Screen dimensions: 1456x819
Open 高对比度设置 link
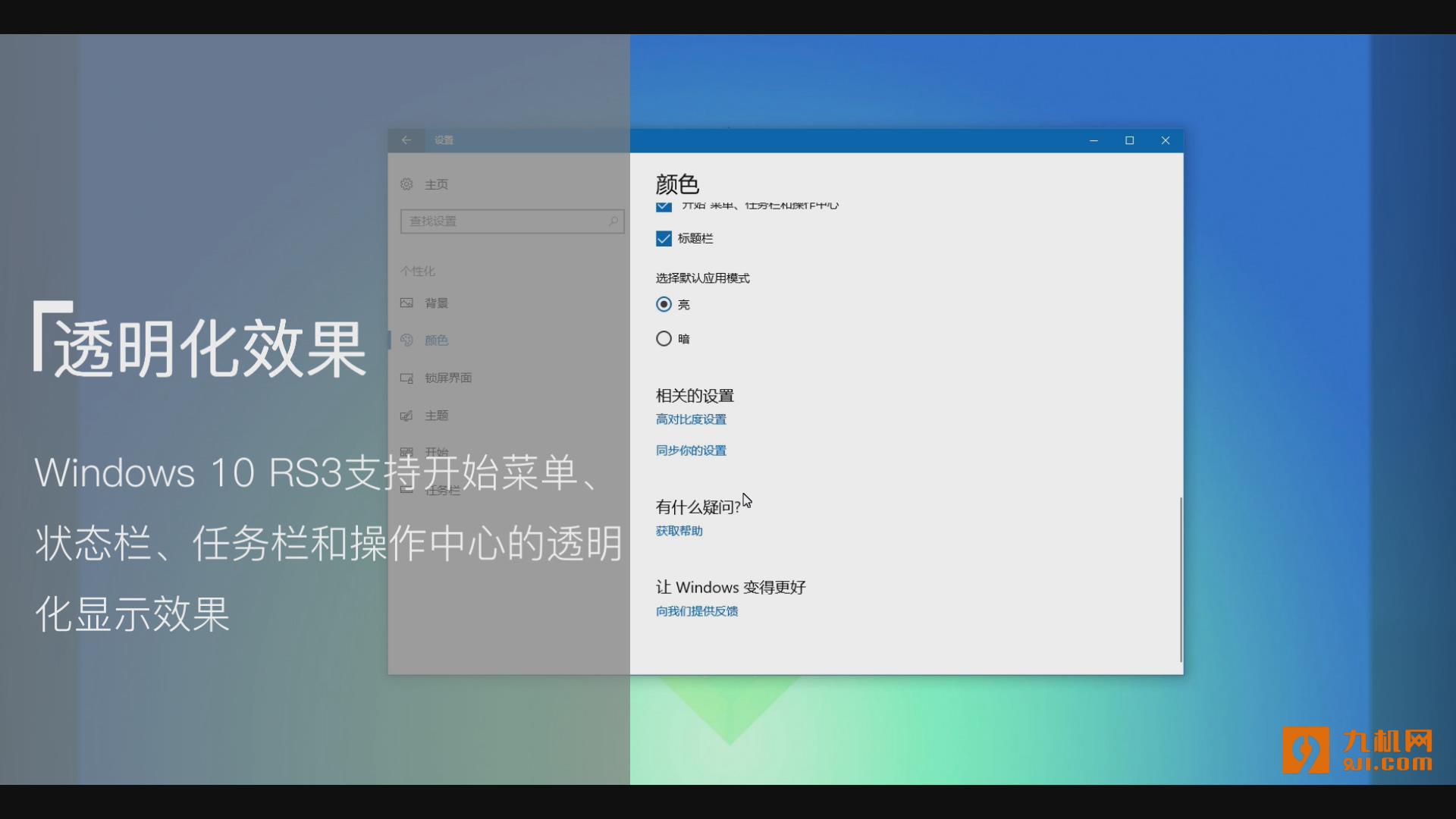pyautogui.click(x=691, y=419)
